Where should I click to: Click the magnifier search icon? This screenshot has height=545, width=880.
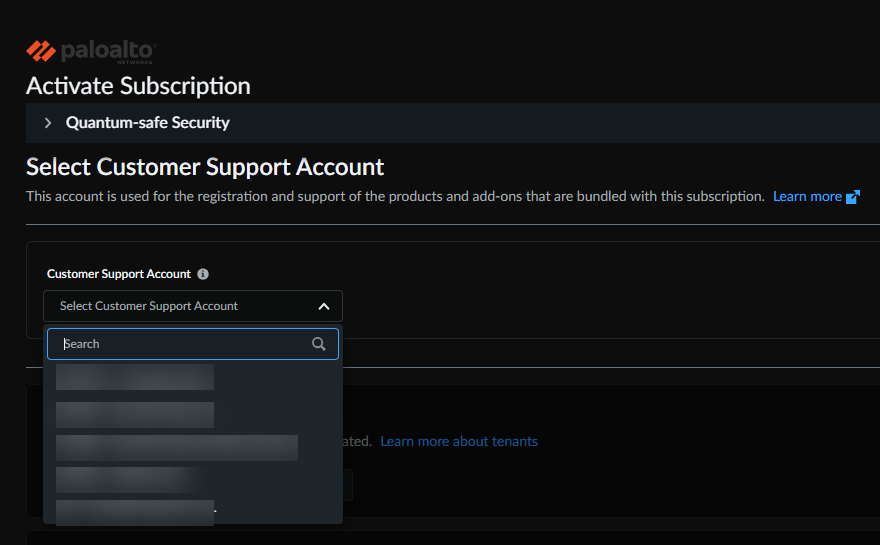tap(319, 344)
